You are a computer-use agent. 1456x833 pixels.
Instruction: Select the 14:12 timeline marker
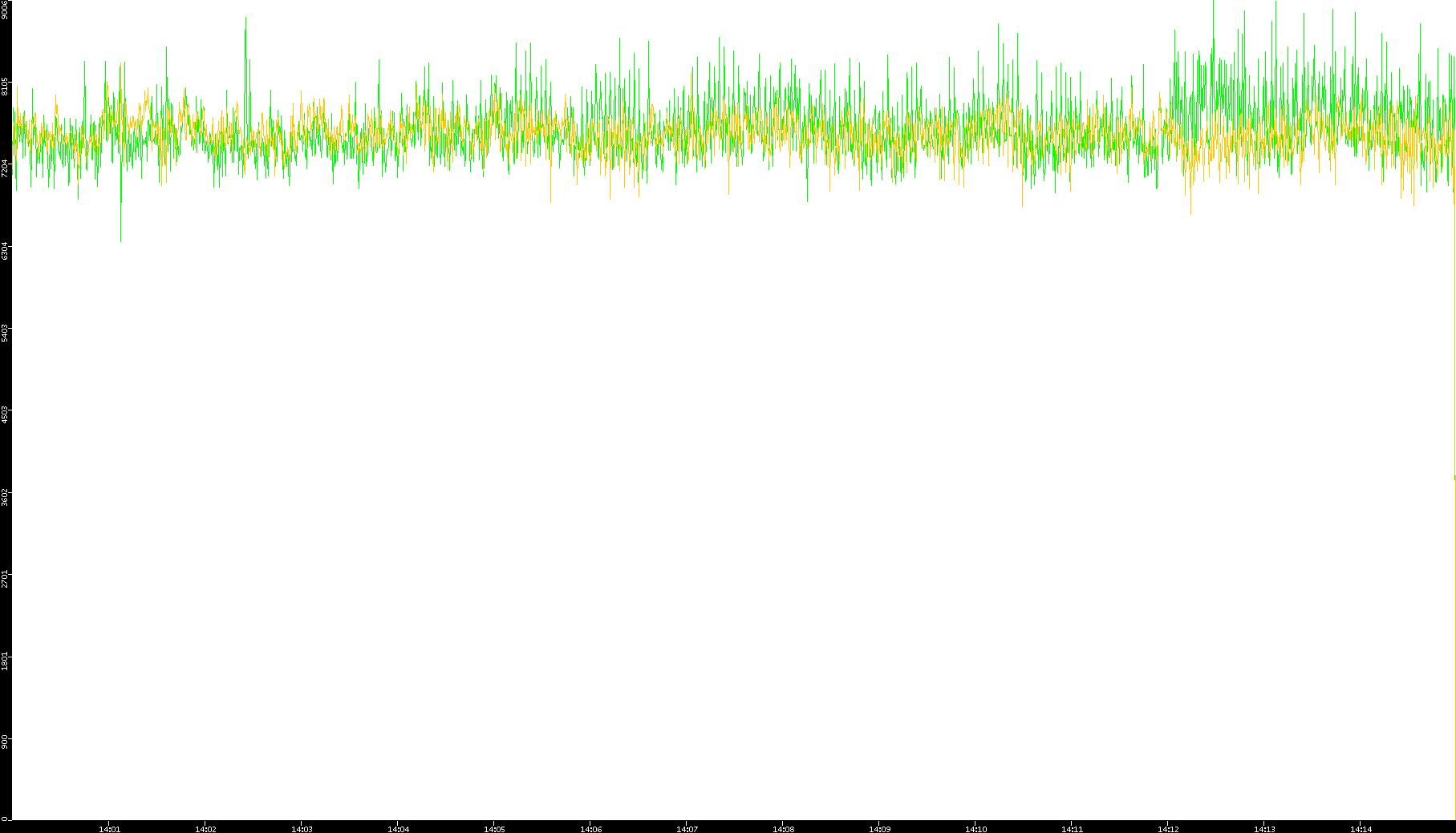point(1168,828)
